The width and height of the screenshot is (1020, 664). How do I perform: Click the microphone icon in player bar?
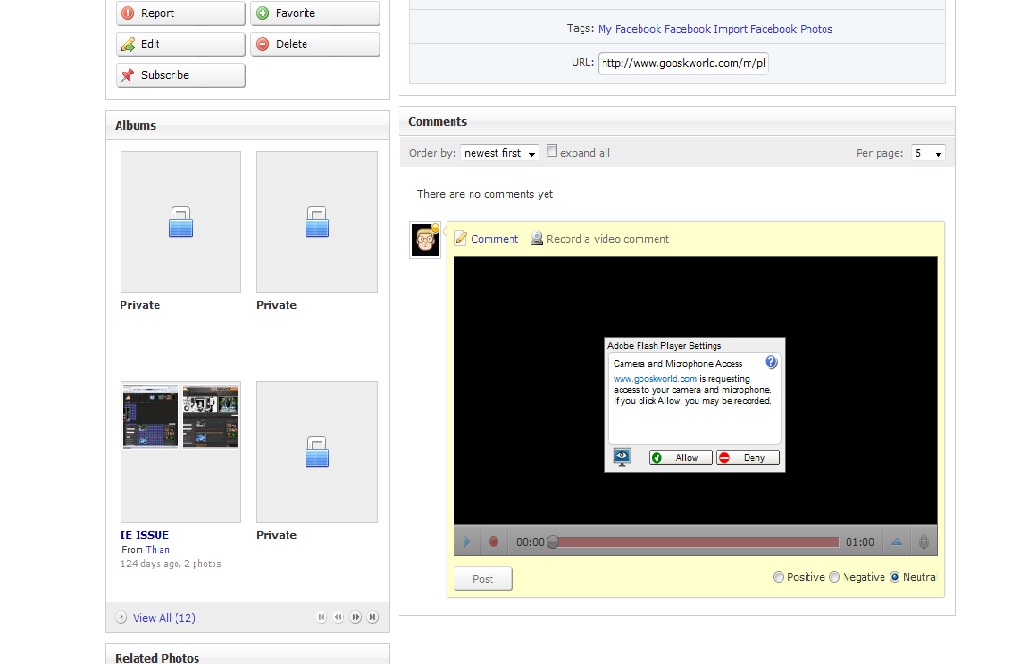924,542
